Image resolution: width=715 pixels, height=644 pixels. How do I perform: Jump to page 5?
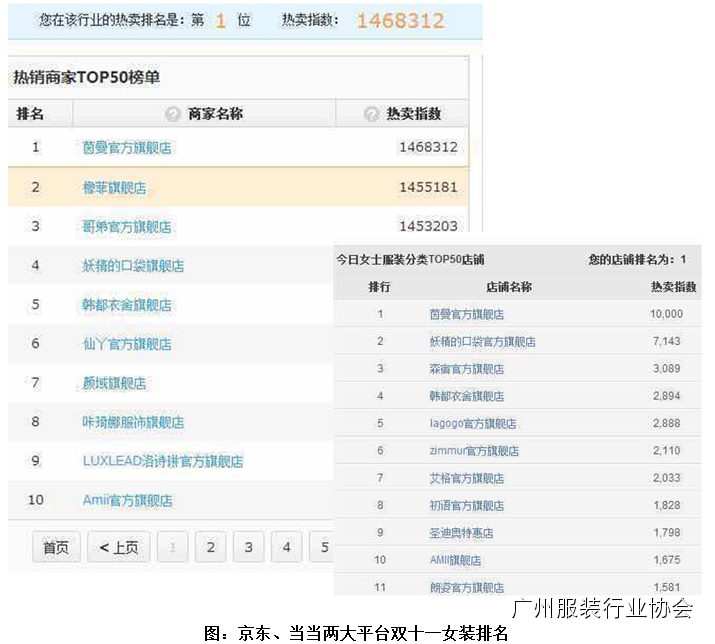322,547
